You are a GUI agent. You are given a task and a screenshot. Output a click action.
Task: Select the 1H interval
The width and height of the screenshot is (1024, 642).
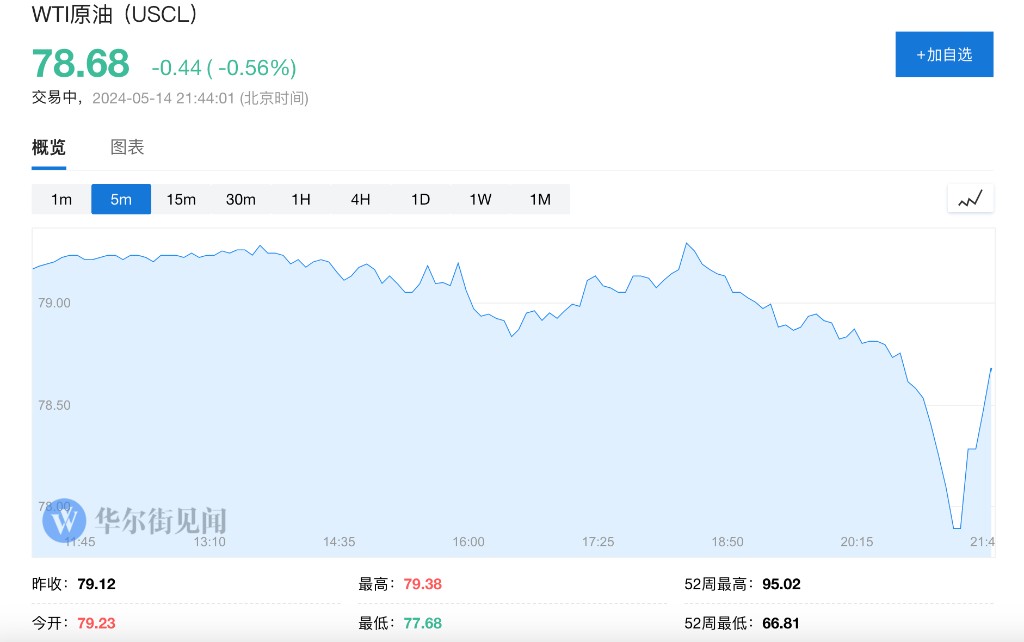301,199
